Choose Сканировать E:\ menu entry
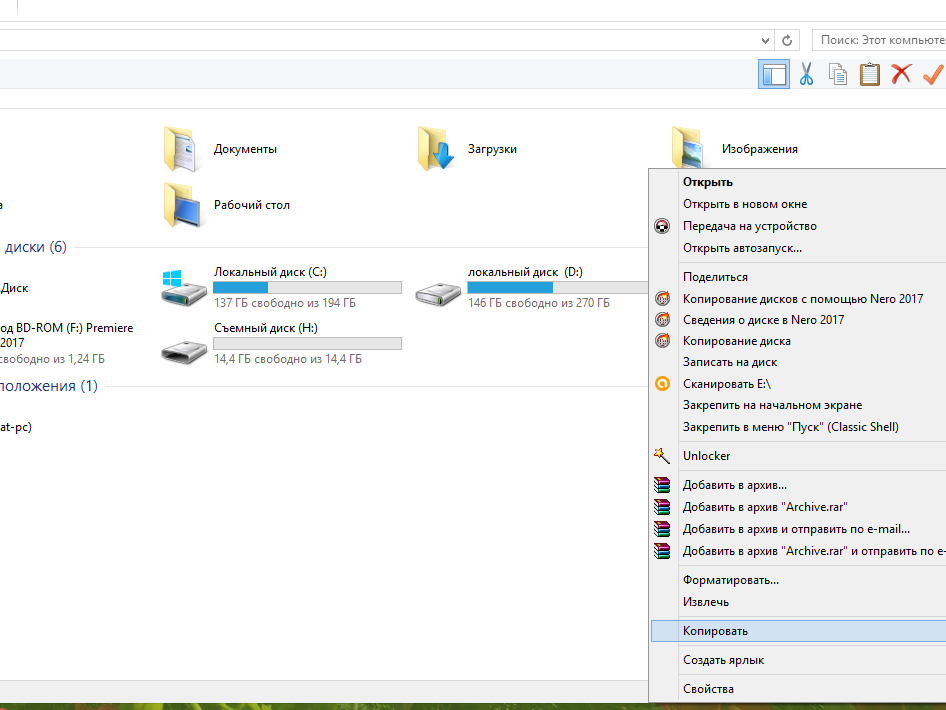 click(x=798, y=384)
